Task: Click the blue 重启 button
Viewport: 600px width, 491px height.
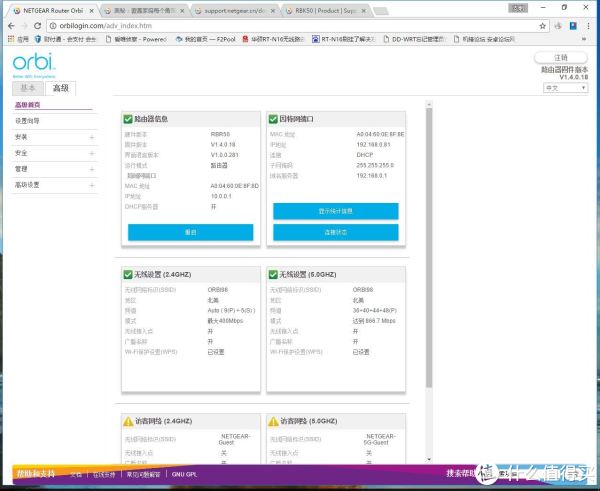Action: 191,232
